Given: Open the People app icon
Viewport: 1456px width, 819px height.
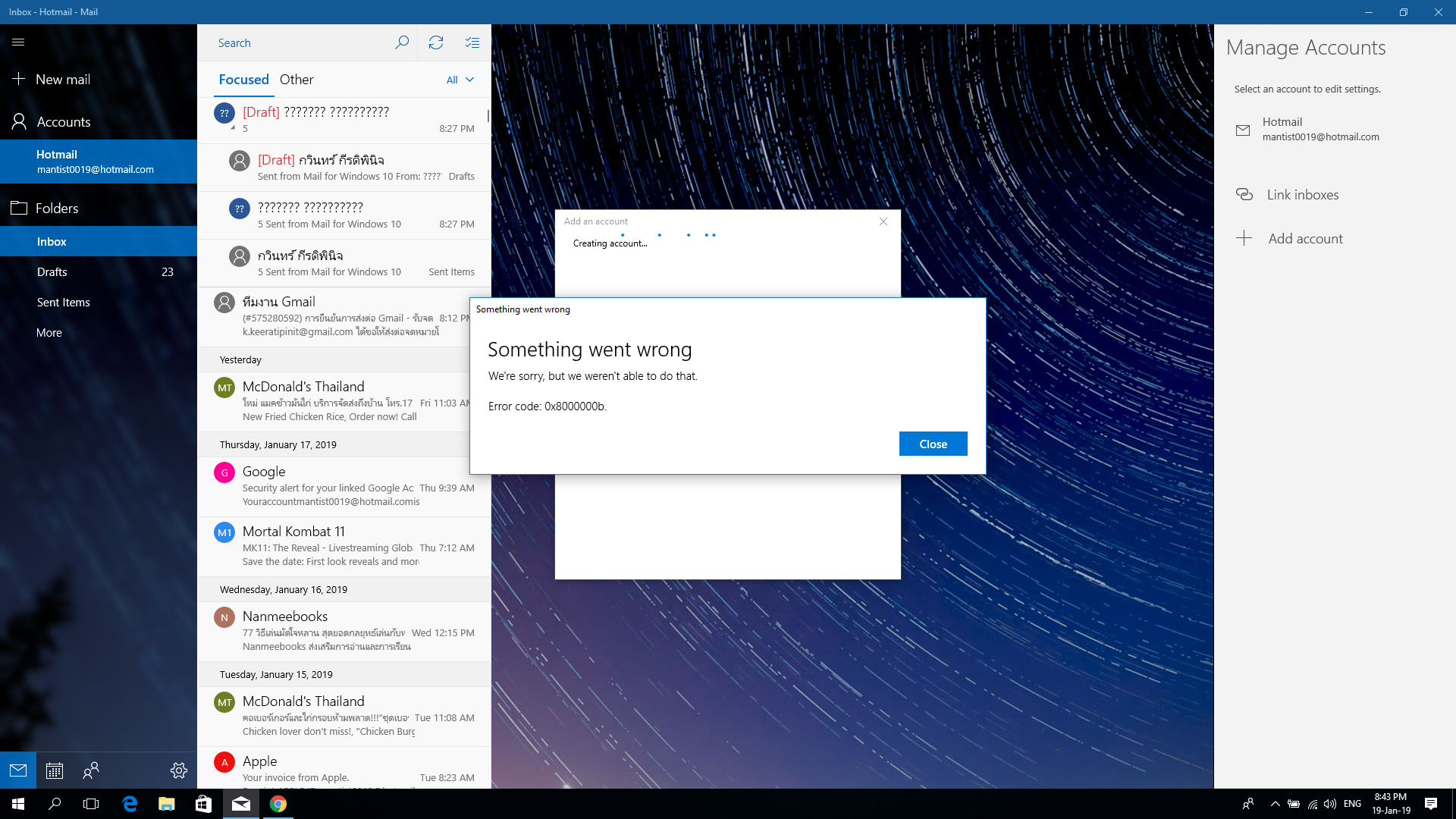Looking at the screenshot, I should (91, 770).
